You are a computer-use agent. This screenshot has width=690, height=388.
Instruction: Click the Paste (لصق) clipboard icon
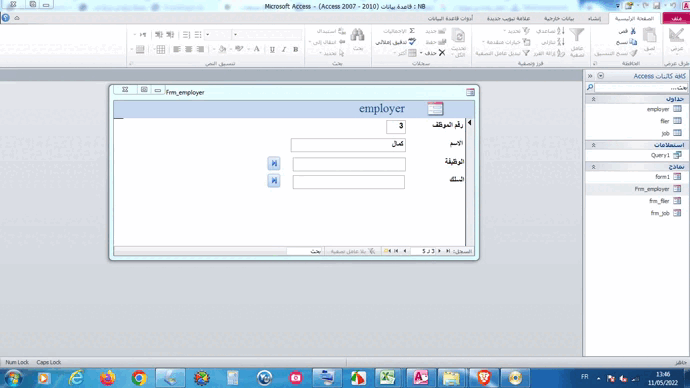click(x=650, y=35)
